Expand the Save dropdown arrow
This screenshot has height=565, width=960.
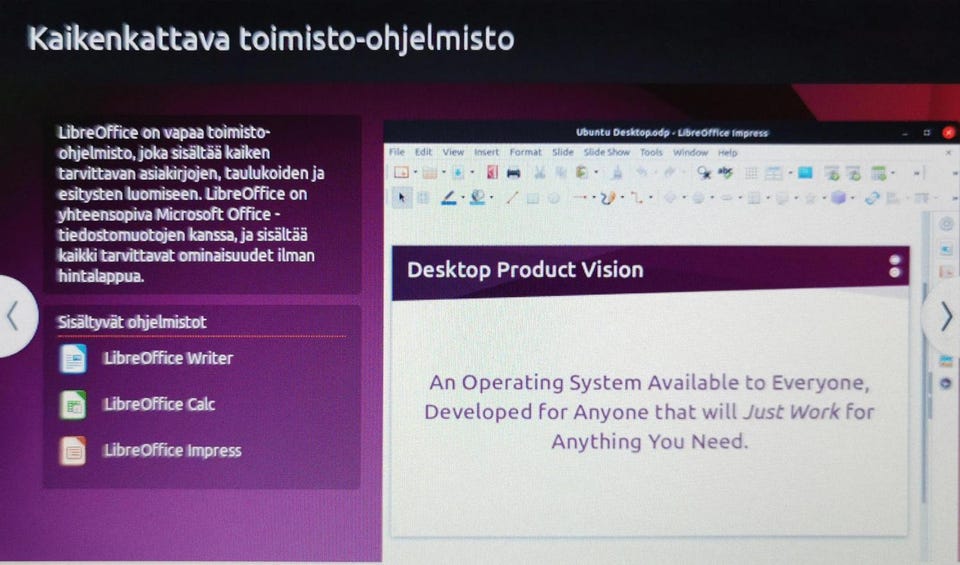tap(471, 173)
